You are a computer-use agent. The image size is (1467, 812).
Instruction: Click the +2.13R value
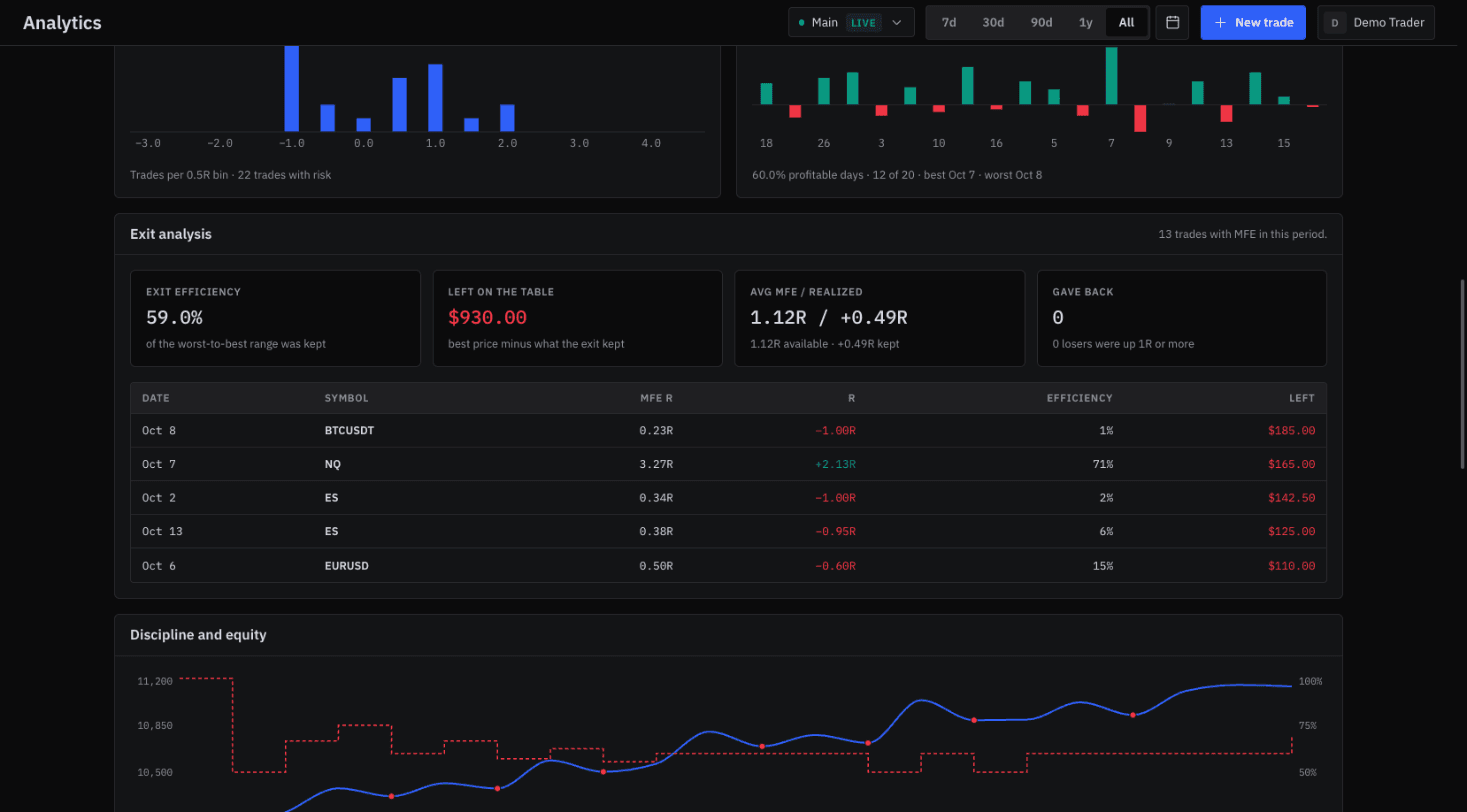click(x=835, y=464)
